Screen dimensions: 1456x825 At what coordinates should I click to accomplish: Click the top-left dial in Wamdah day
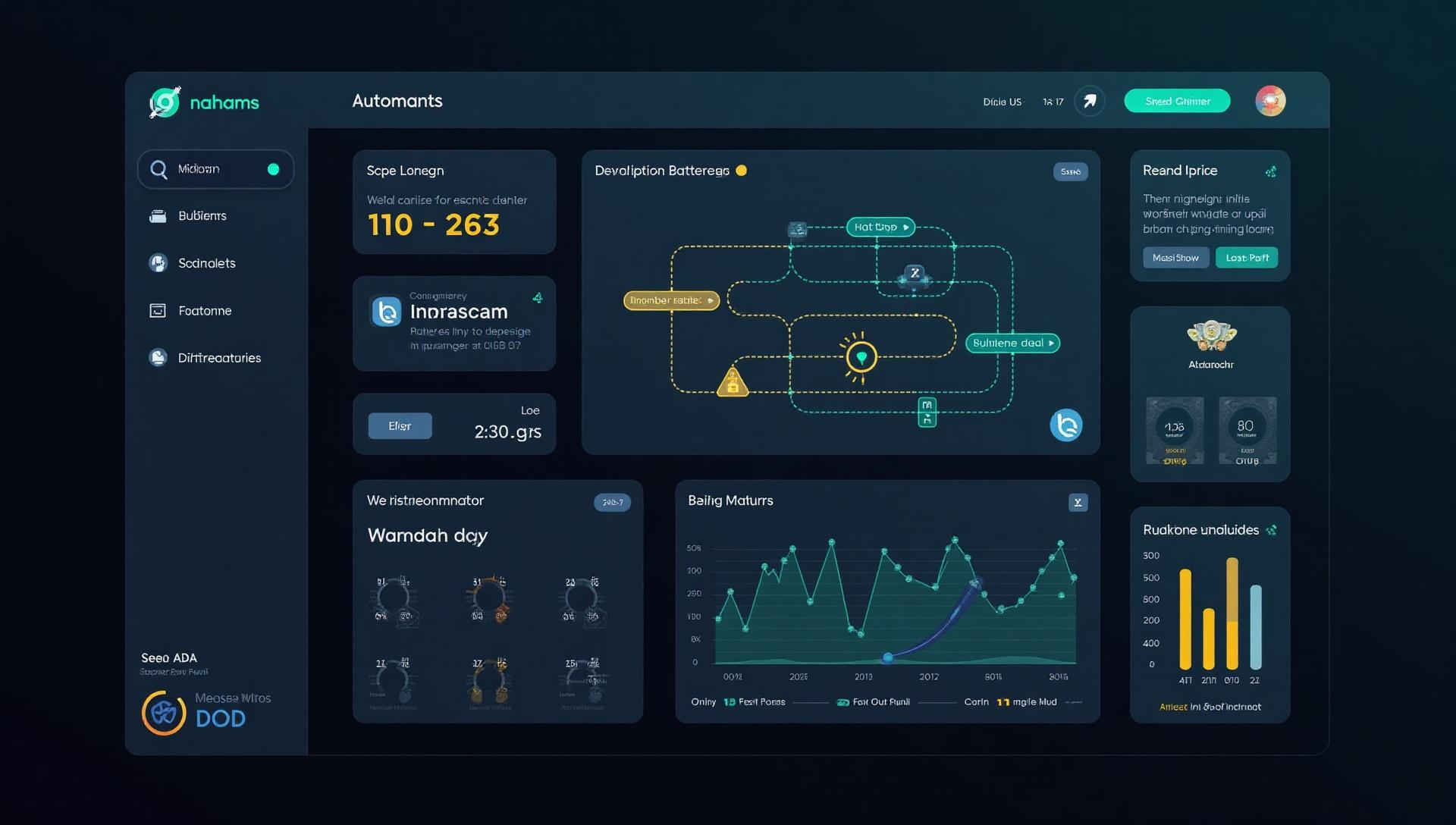point(394,599)
